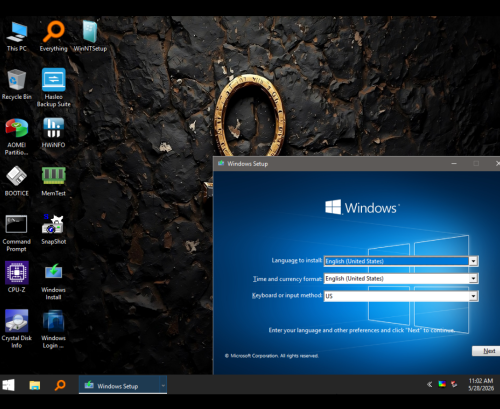Select the BOOTICE desktop icon

tap(17, 181)
